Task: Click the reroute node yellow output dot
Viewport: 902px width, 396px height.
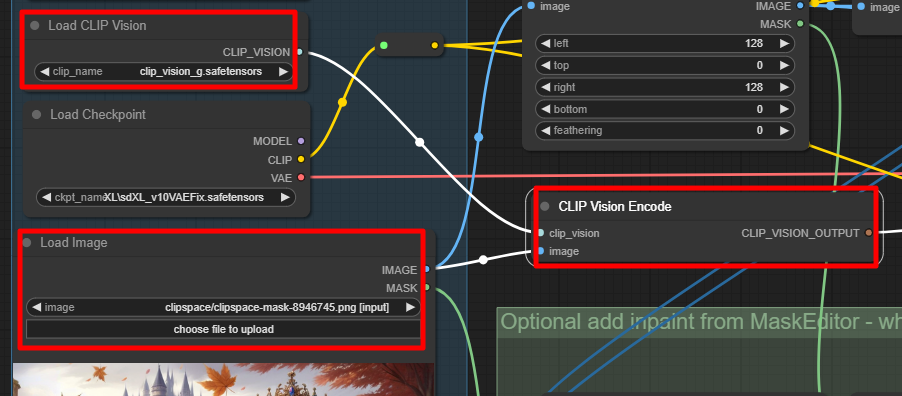Action: coord(434,45)
